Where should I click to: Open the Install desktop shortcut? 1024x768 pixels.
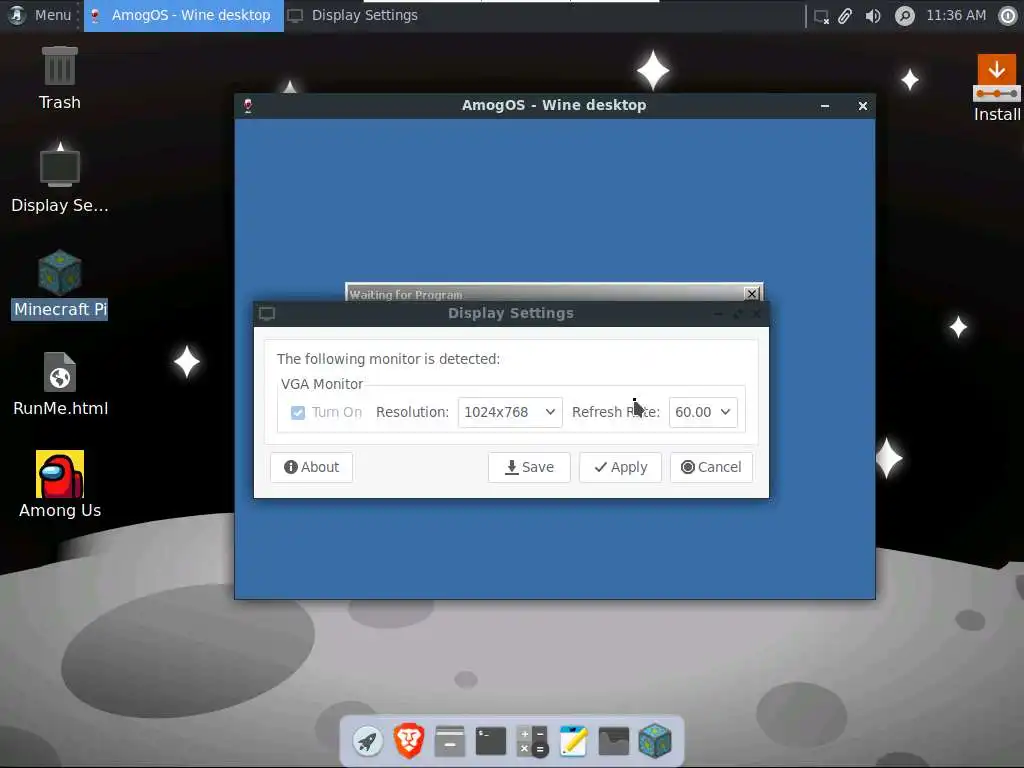[997, 88]
